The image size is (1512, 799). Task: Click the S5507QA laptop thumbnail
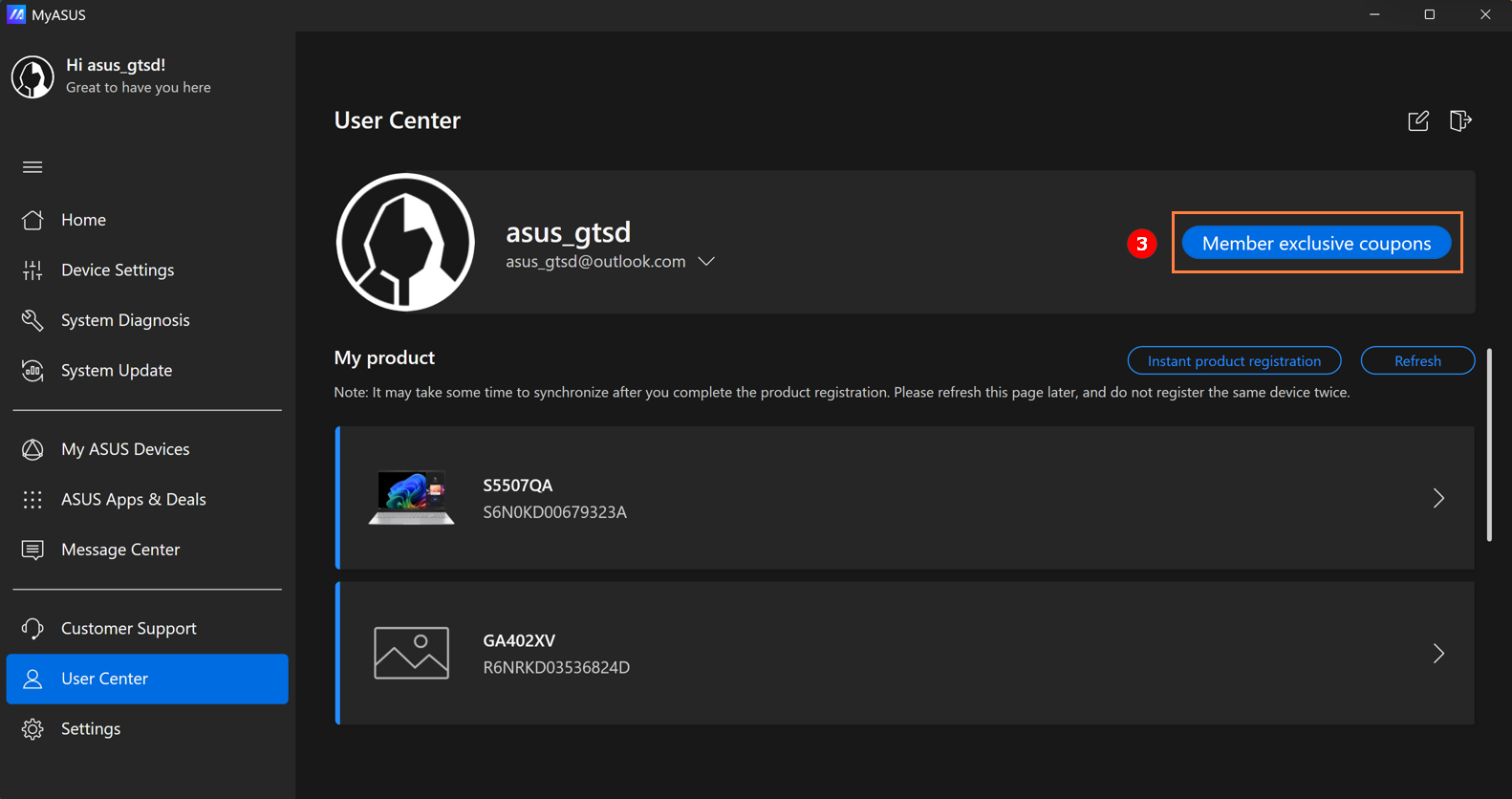click(x=412, y=498)
